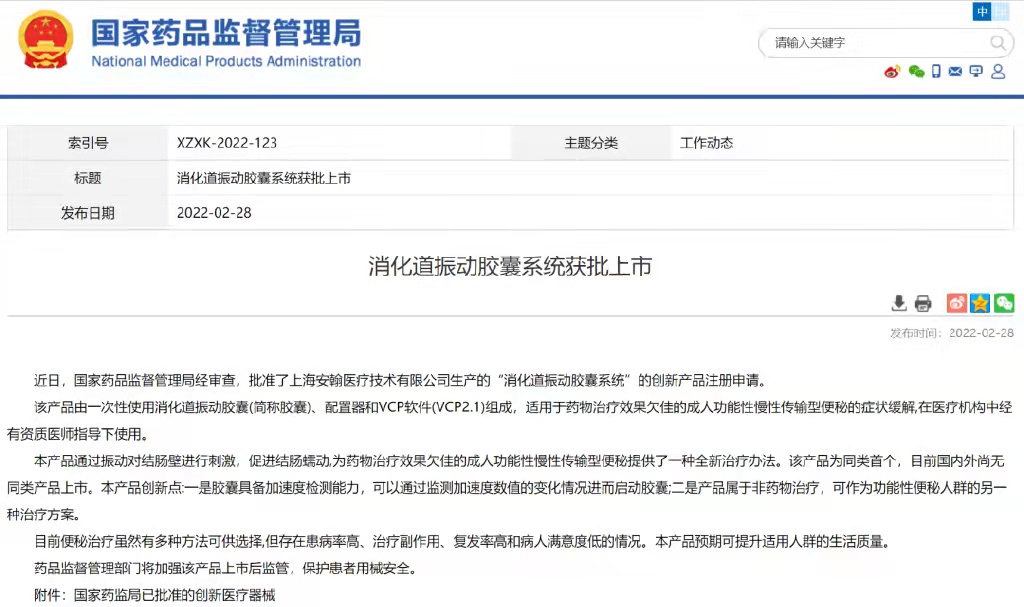Share the article to Weibo
Viewport: 1024px width, 607px height.
[956, 302]
